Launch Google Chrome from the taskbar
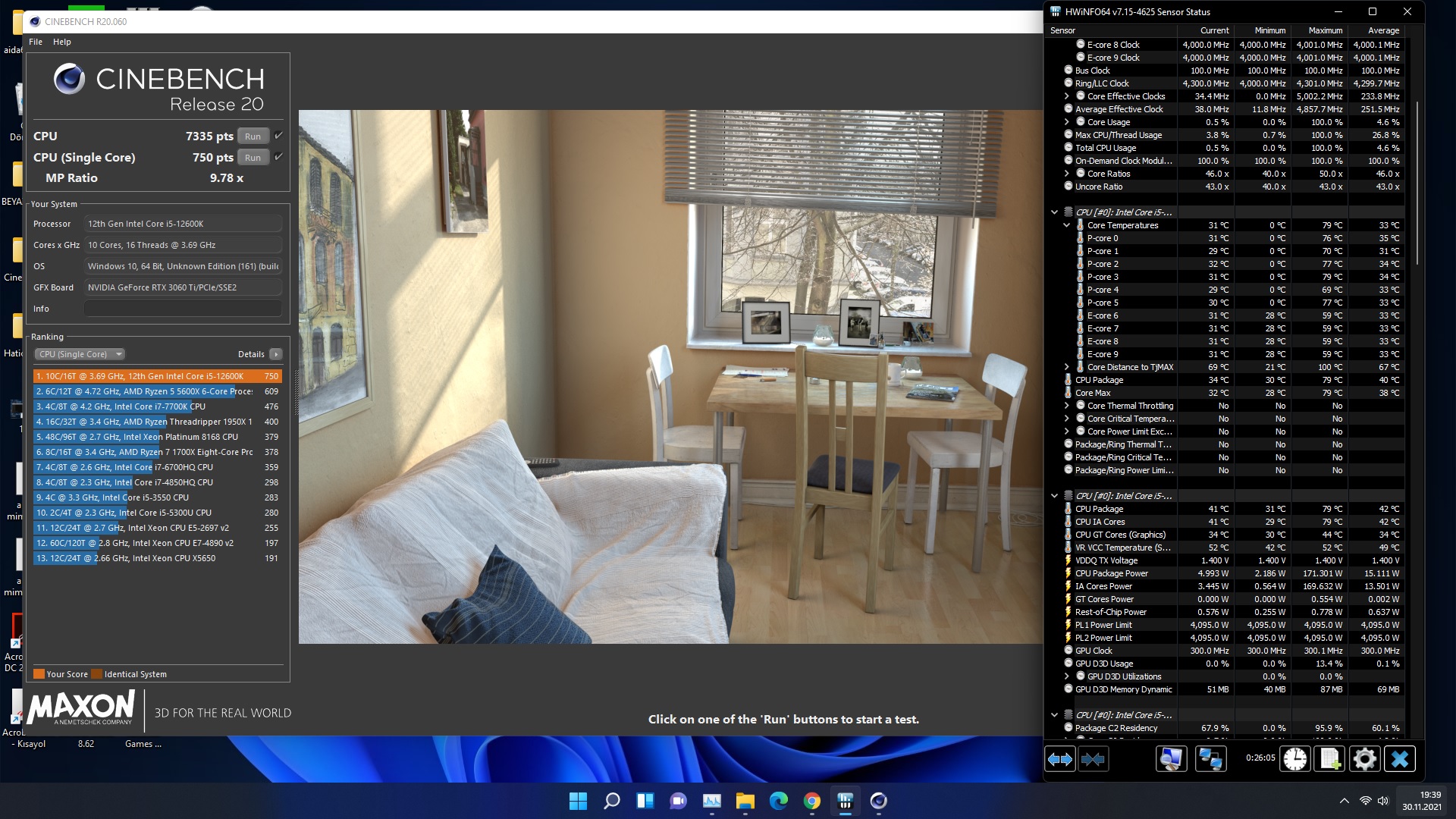This screenshot has width=1456, height=819. point(812,801)
